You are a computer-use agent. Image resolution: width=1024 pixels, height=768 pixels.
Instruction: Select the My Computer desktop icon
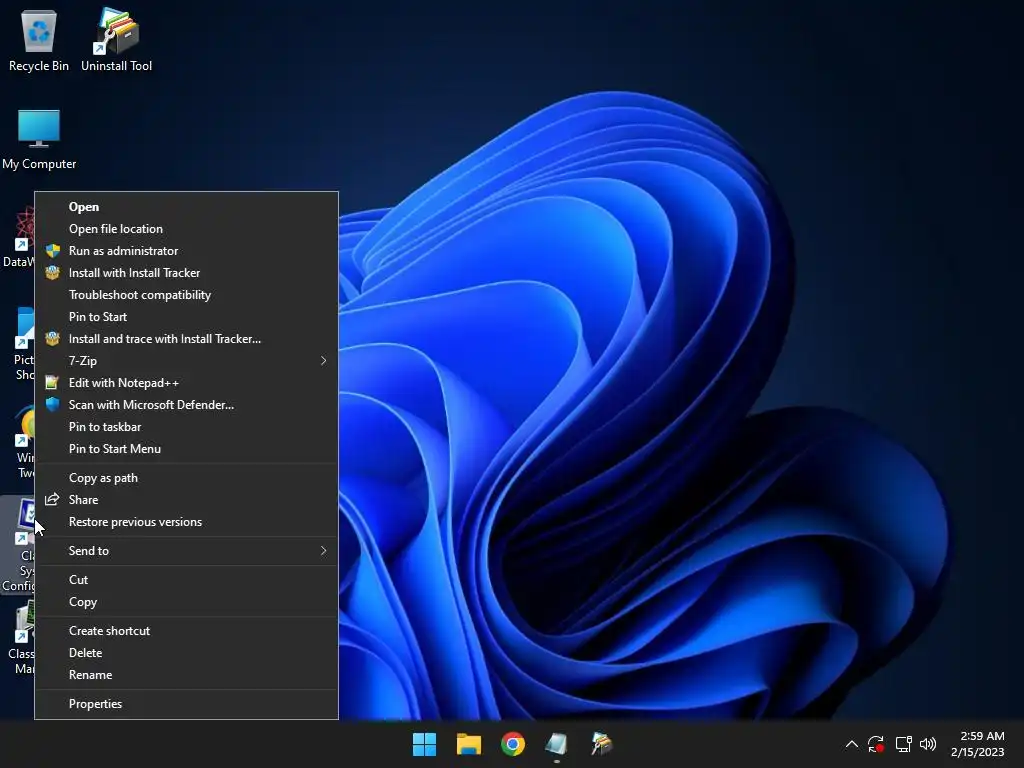coord(39,140)
